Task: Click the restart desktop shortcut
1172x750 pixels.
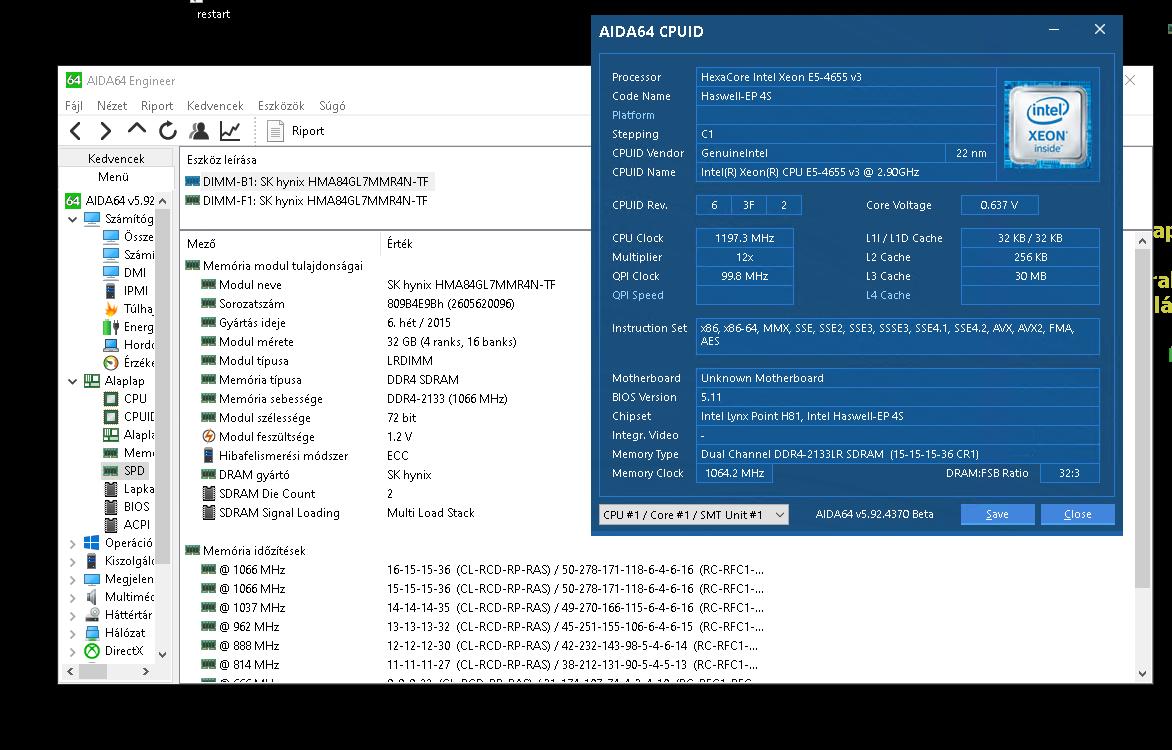Action: click(213, 10)
